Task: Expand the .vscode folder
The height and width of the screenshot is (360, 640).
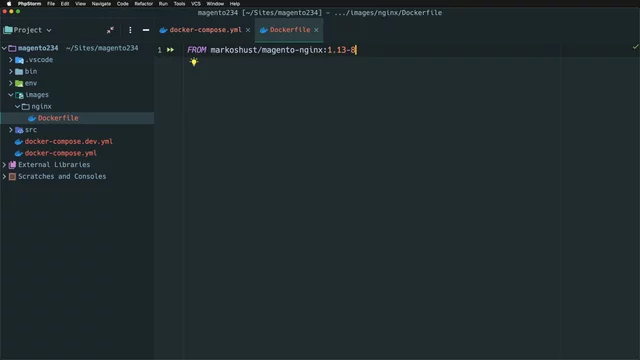Action: [x=11, y=60]
